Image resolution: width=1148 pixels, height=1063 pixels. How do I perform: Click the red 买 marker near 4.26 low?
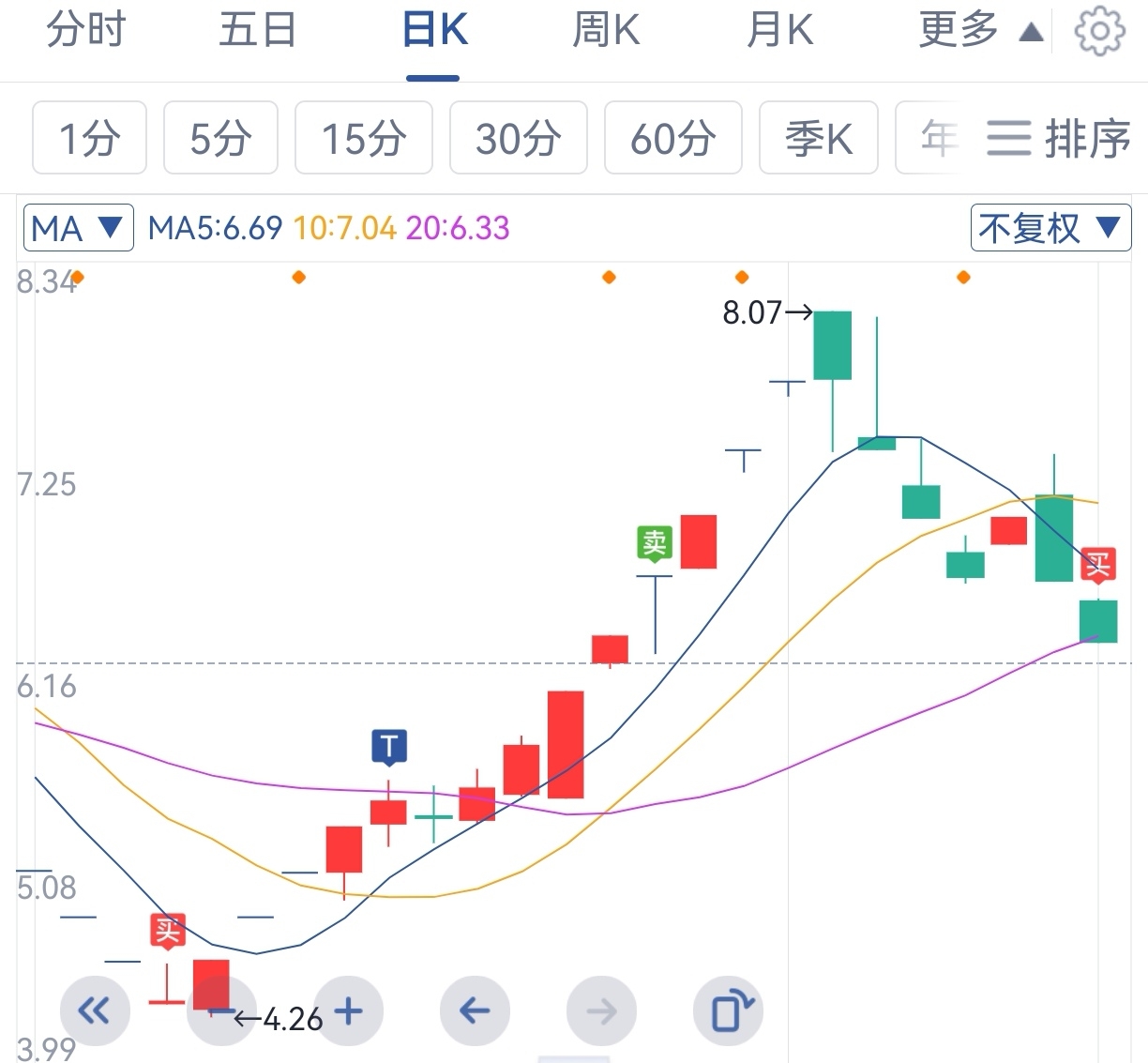(167, 931)
